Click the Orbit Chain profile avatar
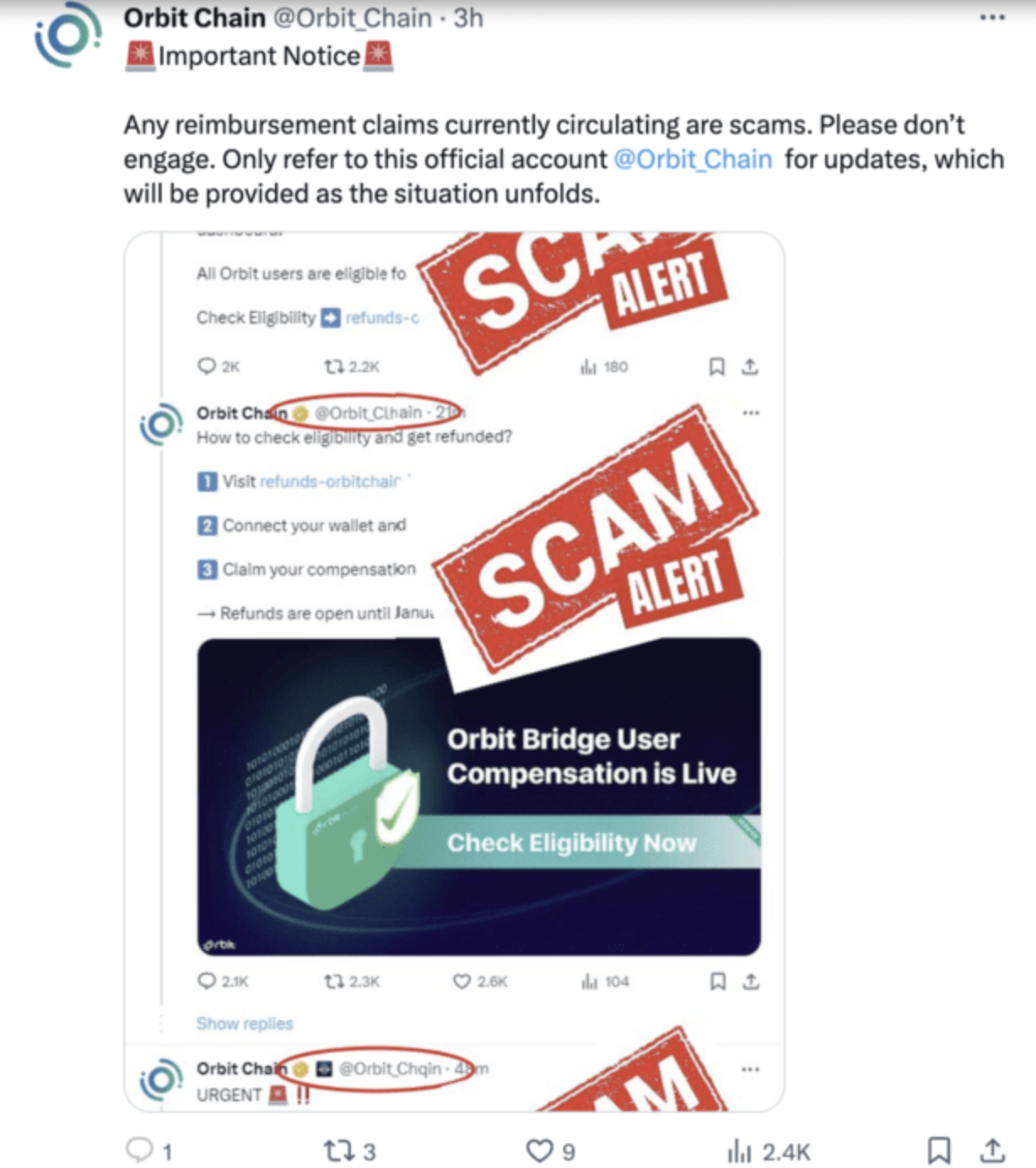Viewport: 1036px width, 1168px height. [x=66, y=35]
